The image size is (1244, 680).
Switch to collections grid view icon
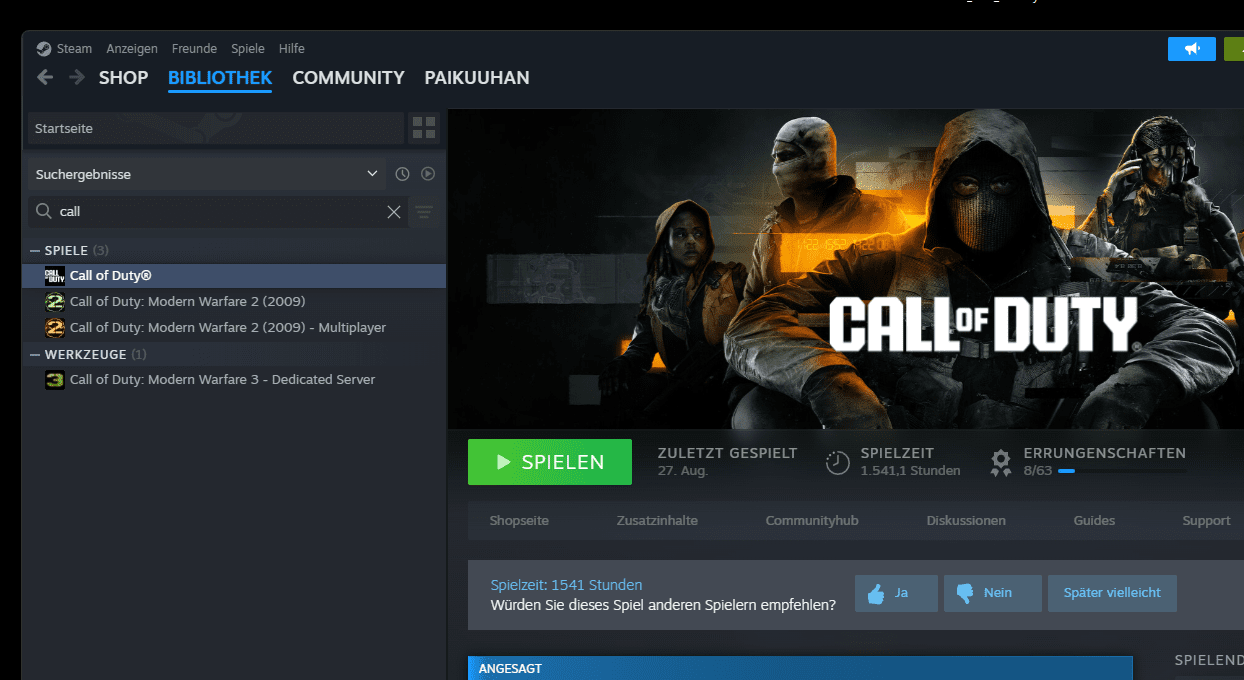coord(425,128)
